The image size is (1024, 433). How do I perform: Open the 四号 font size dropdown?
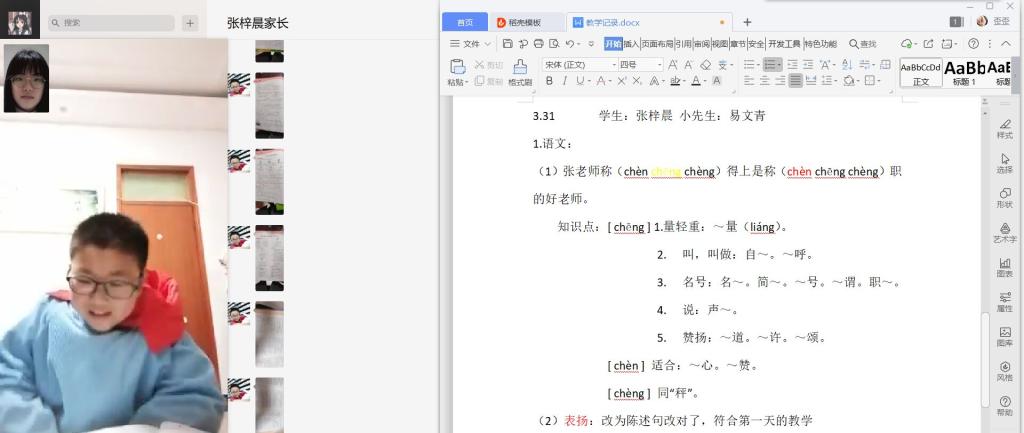(x=640, y=65)
